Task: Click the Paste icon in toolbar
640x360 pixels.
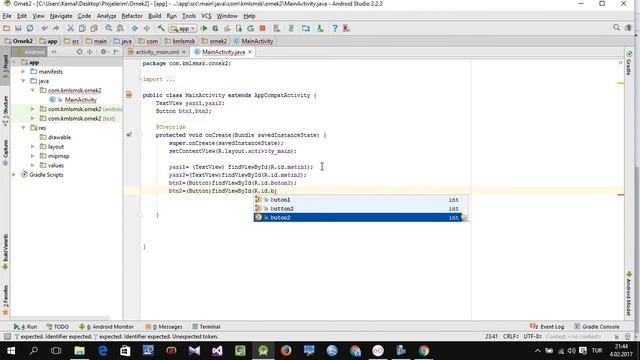Action: click(x=94, y=29)
